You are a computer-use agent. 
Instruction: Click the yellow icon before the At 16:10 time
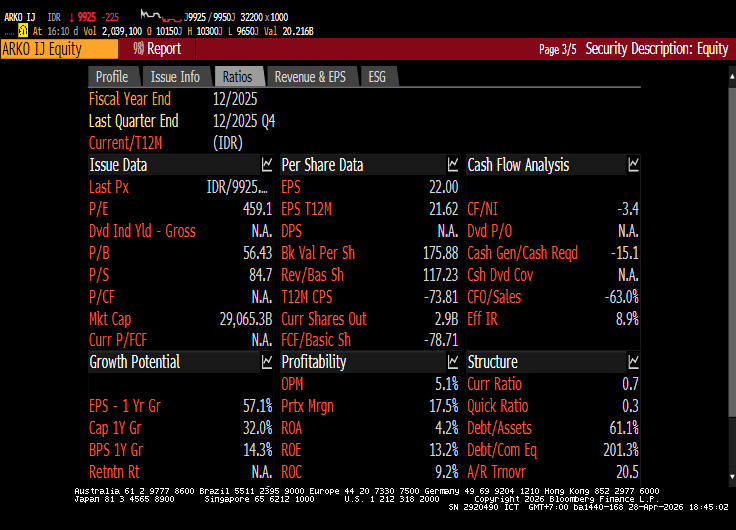pos(23,31)
